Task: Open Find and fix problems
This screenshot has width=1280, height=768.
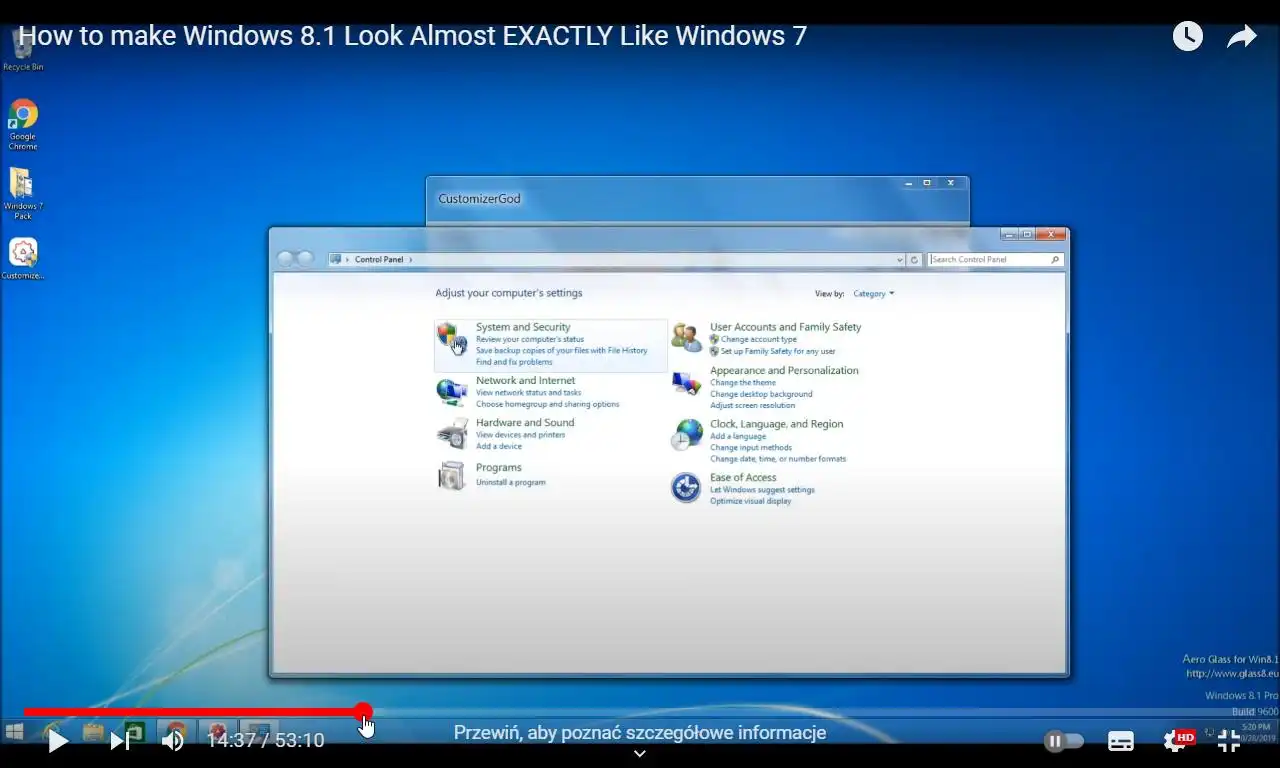Action: point(514,362)
